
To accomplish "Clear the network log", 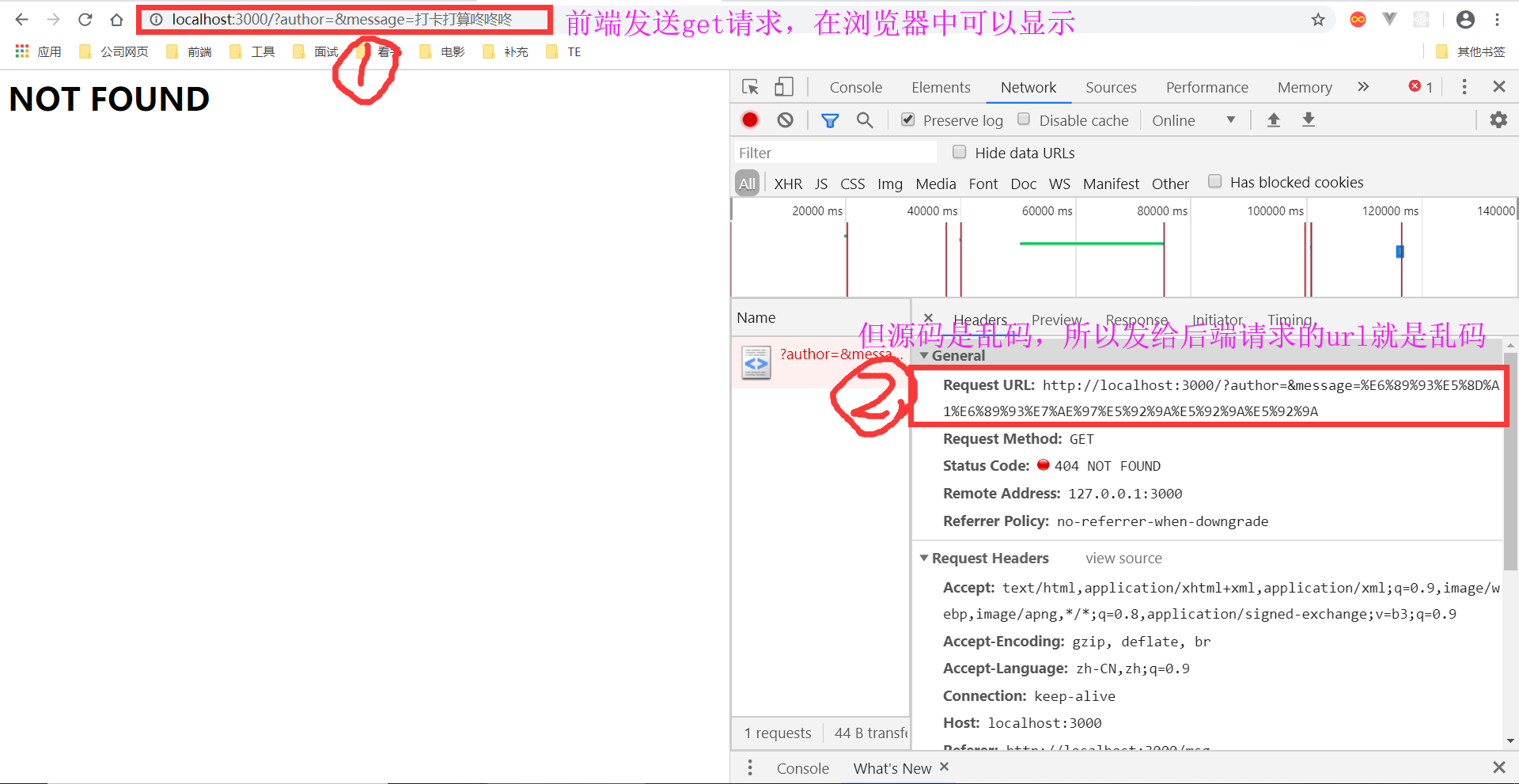I will point(785,120).
